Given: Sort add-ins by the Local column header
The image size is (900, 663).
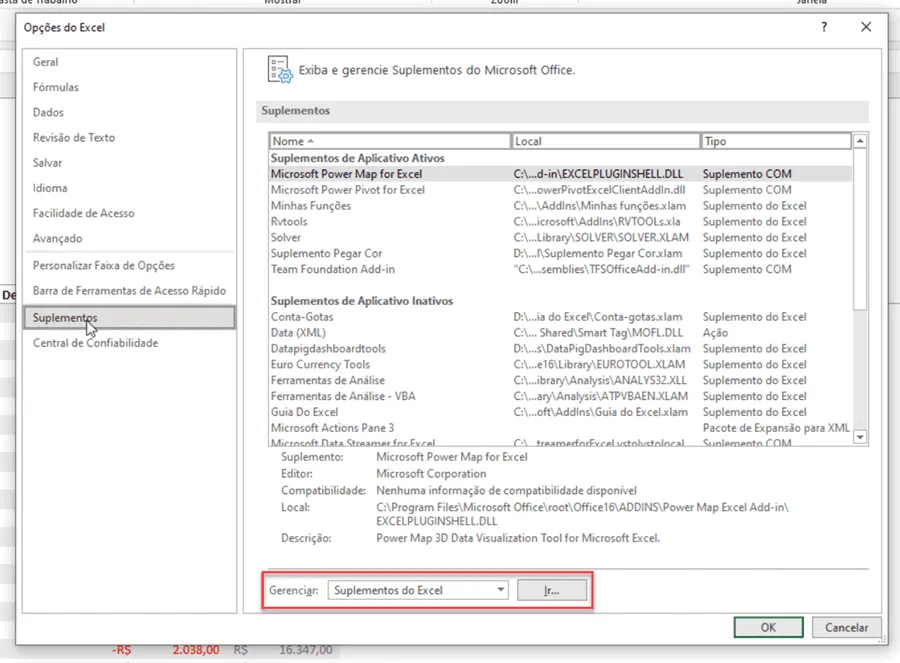Looking at the screenshot, I should (x=606, y=141).
